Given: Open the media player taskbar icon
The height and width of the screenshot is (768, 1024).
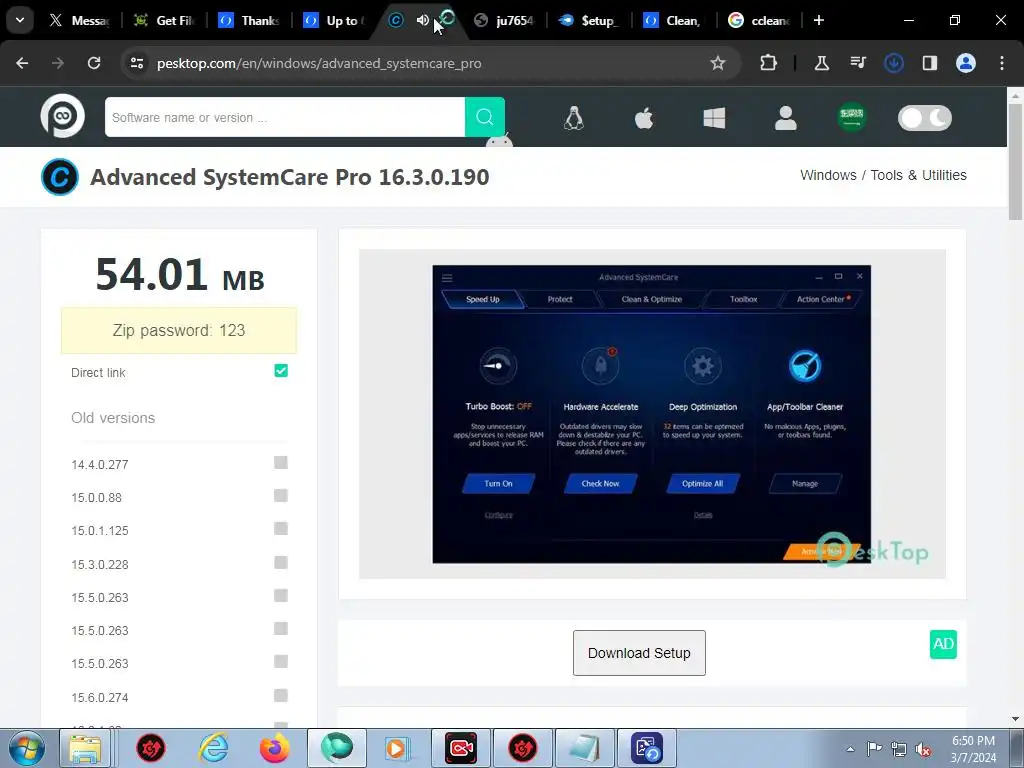Looking at the screenshot, I should pyautogui.click(x=396, y=748).
